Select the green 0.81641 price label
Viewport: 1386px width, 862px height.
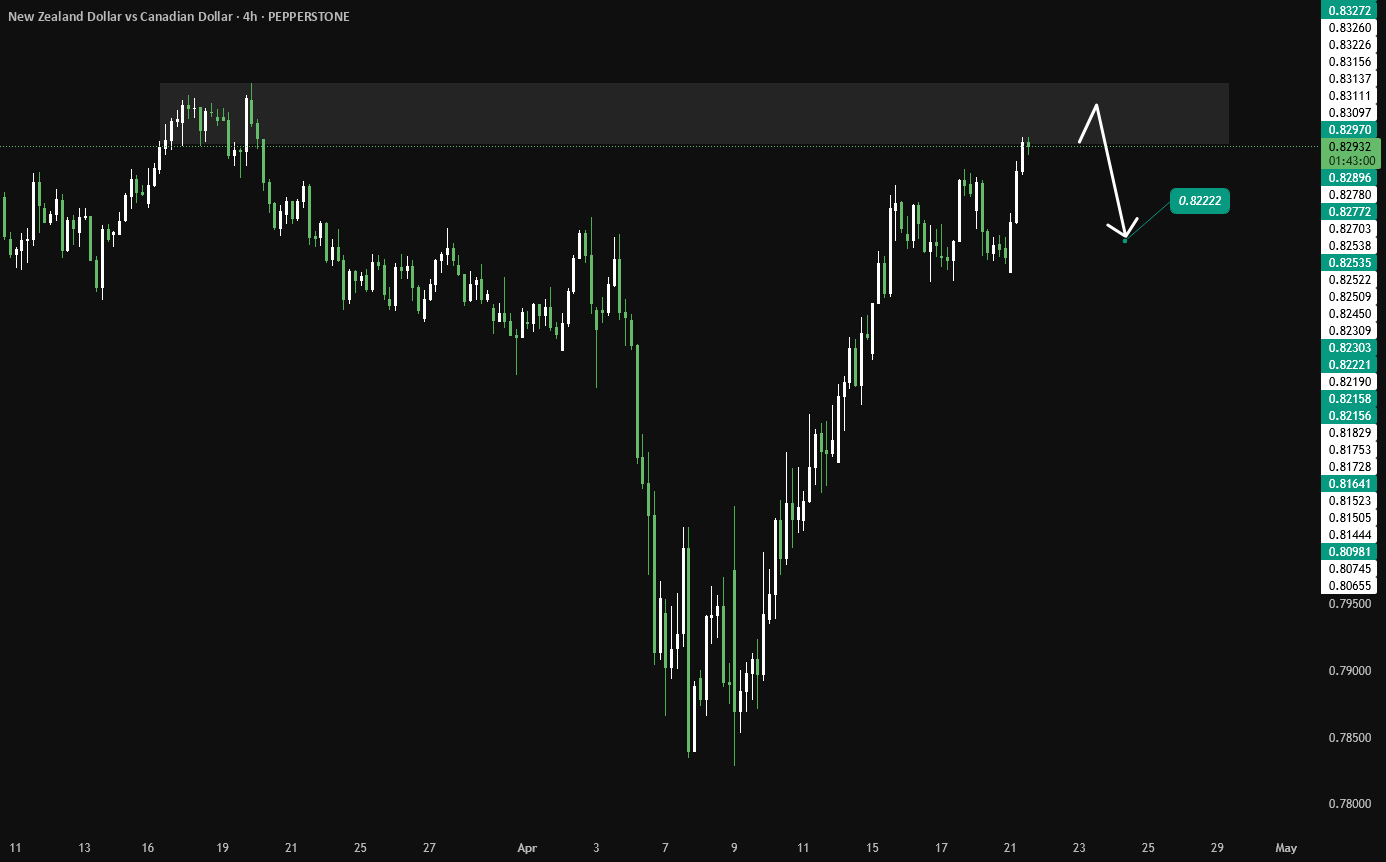point(1350,483)
